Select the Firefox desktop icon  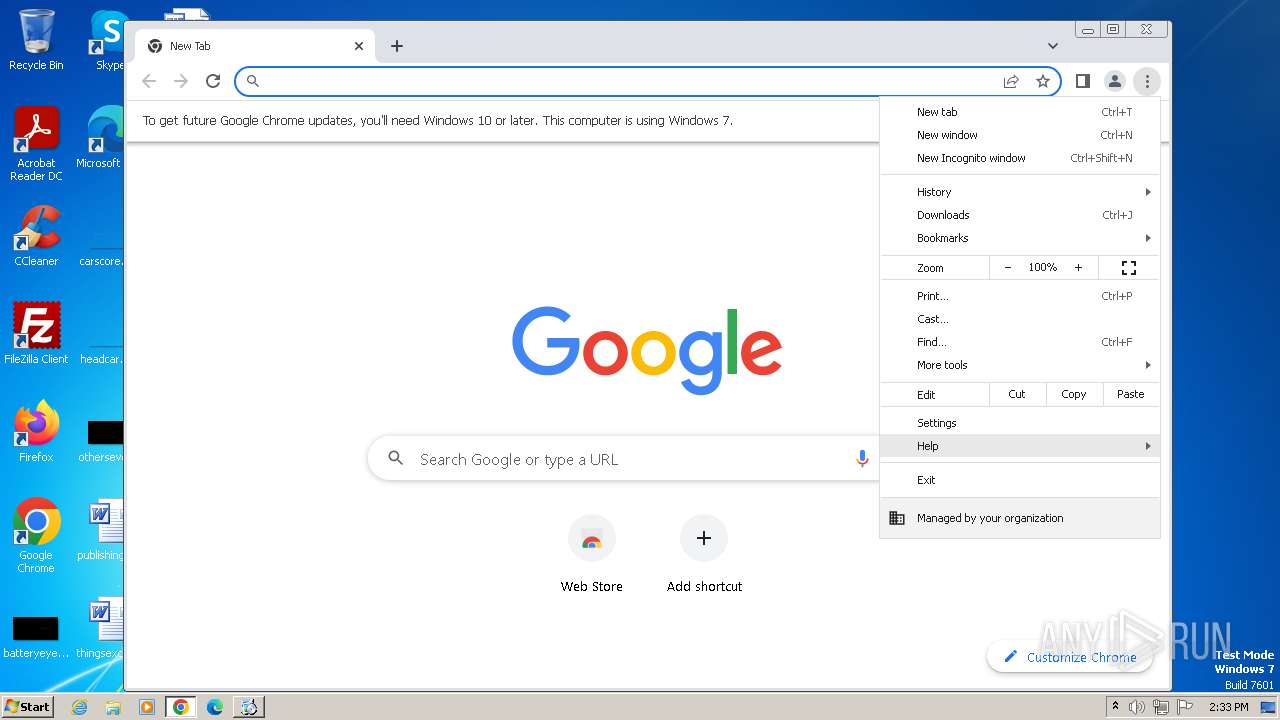tap(36, 432)
